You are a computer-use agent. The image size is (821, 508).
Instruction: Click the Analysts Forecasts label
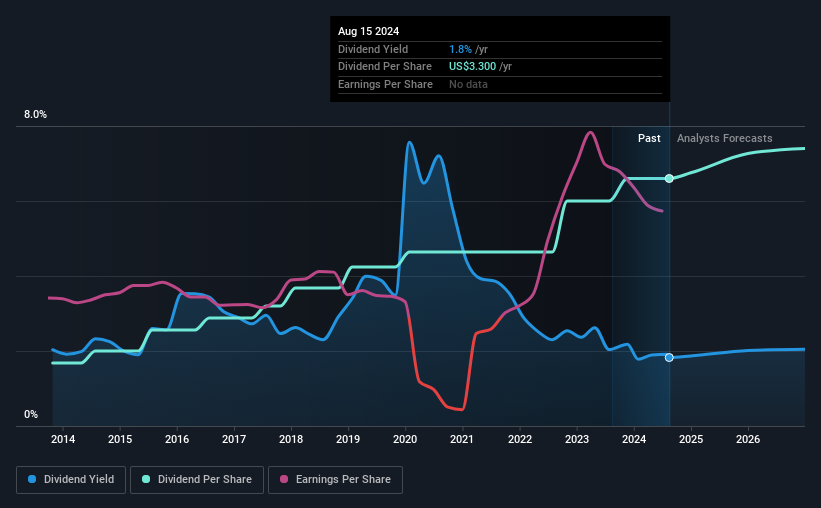[725, 138]
